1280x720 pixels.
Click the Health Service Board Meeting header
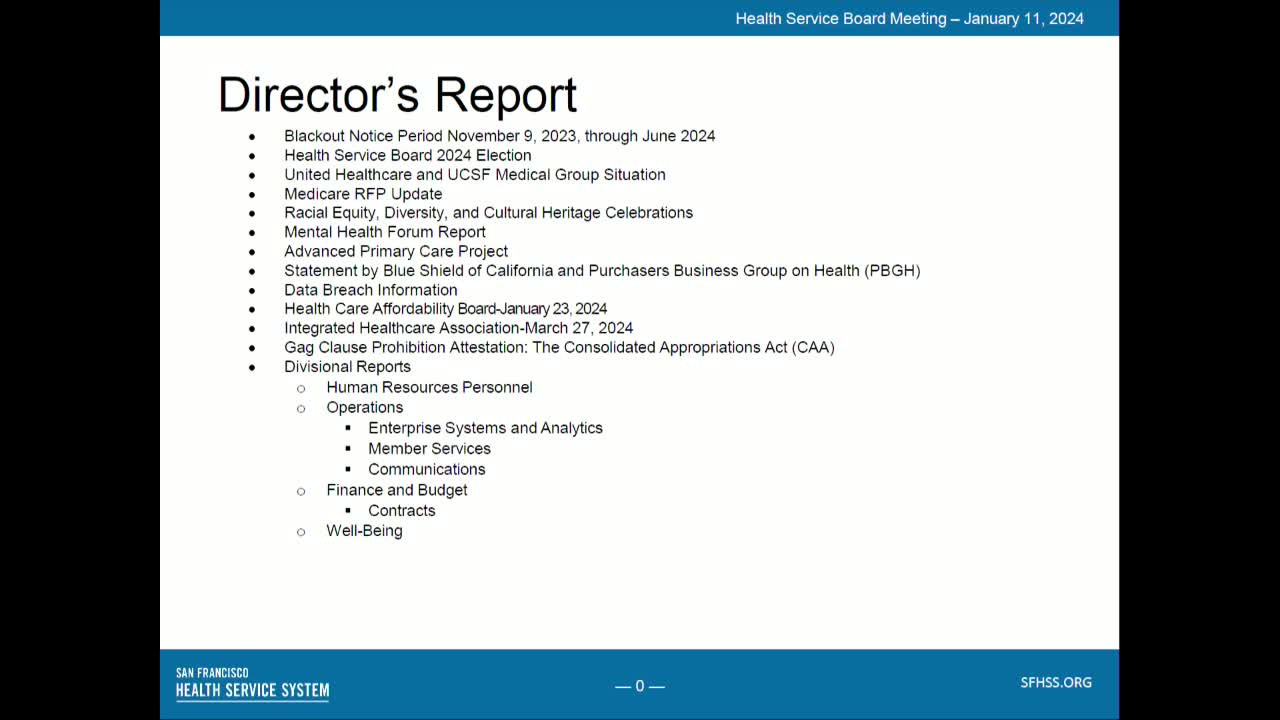[909, 18]
